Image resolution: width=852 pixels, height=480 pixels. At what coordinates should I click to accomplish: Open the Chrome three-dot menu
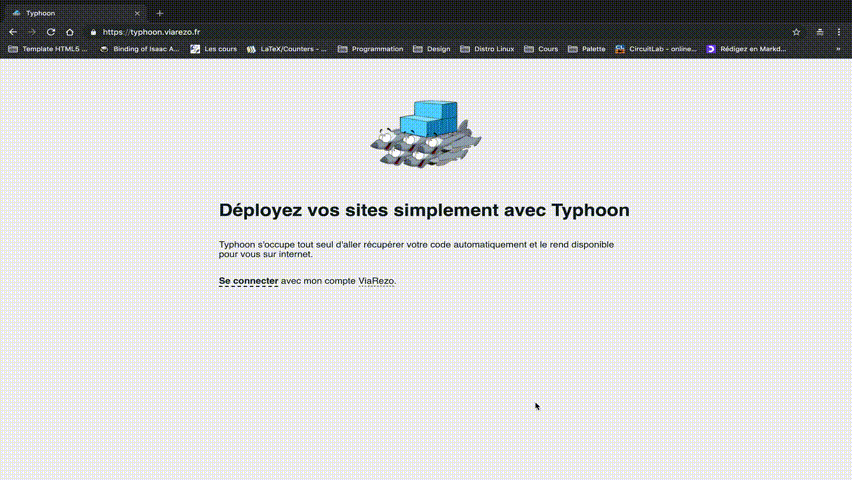839,32
